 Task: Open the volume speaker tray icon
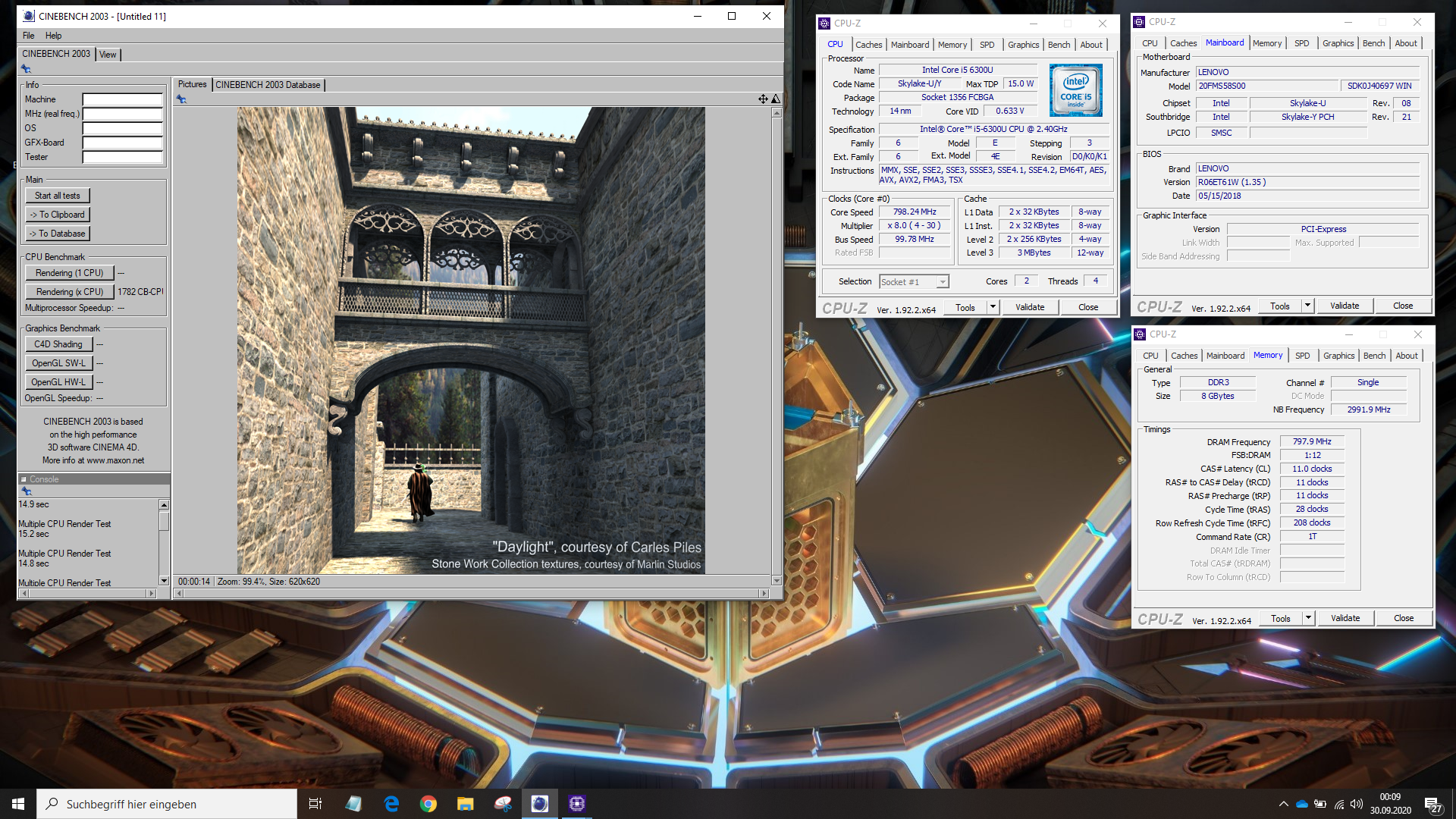click(1357, 804)
